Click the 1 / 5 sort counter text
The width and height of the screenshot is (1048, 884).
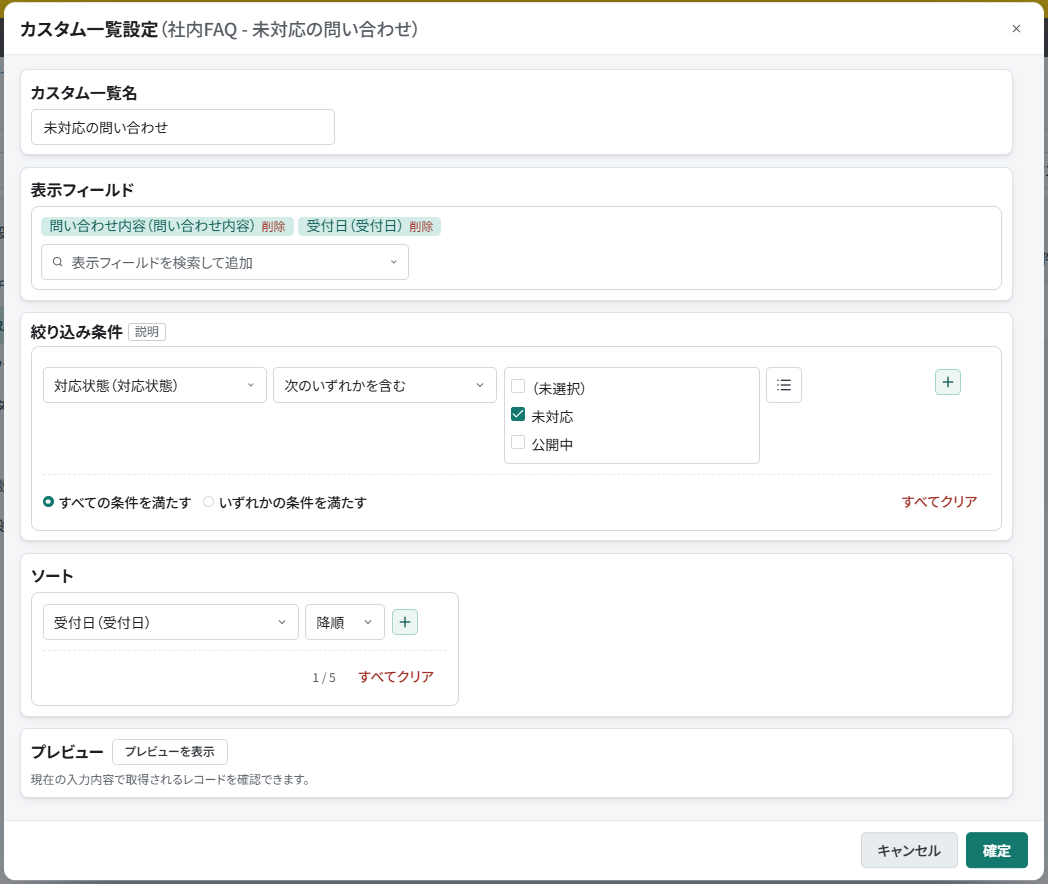(324, 678)
